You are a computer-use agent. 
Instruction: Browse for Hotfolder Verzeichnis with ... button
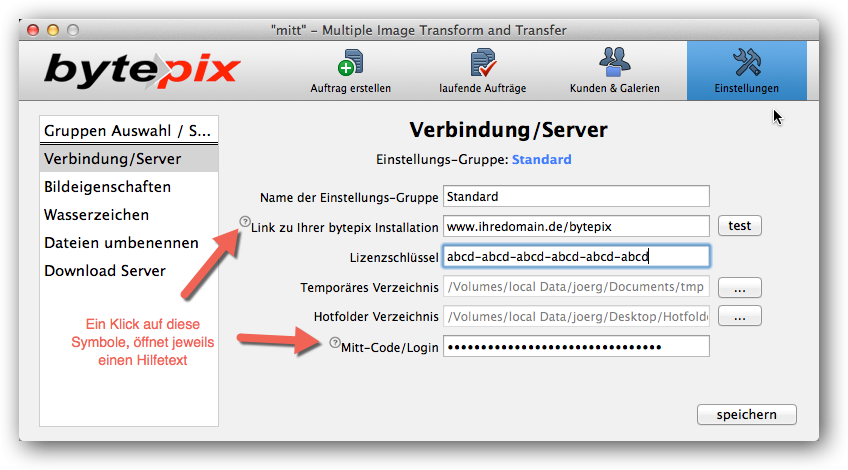739,316
